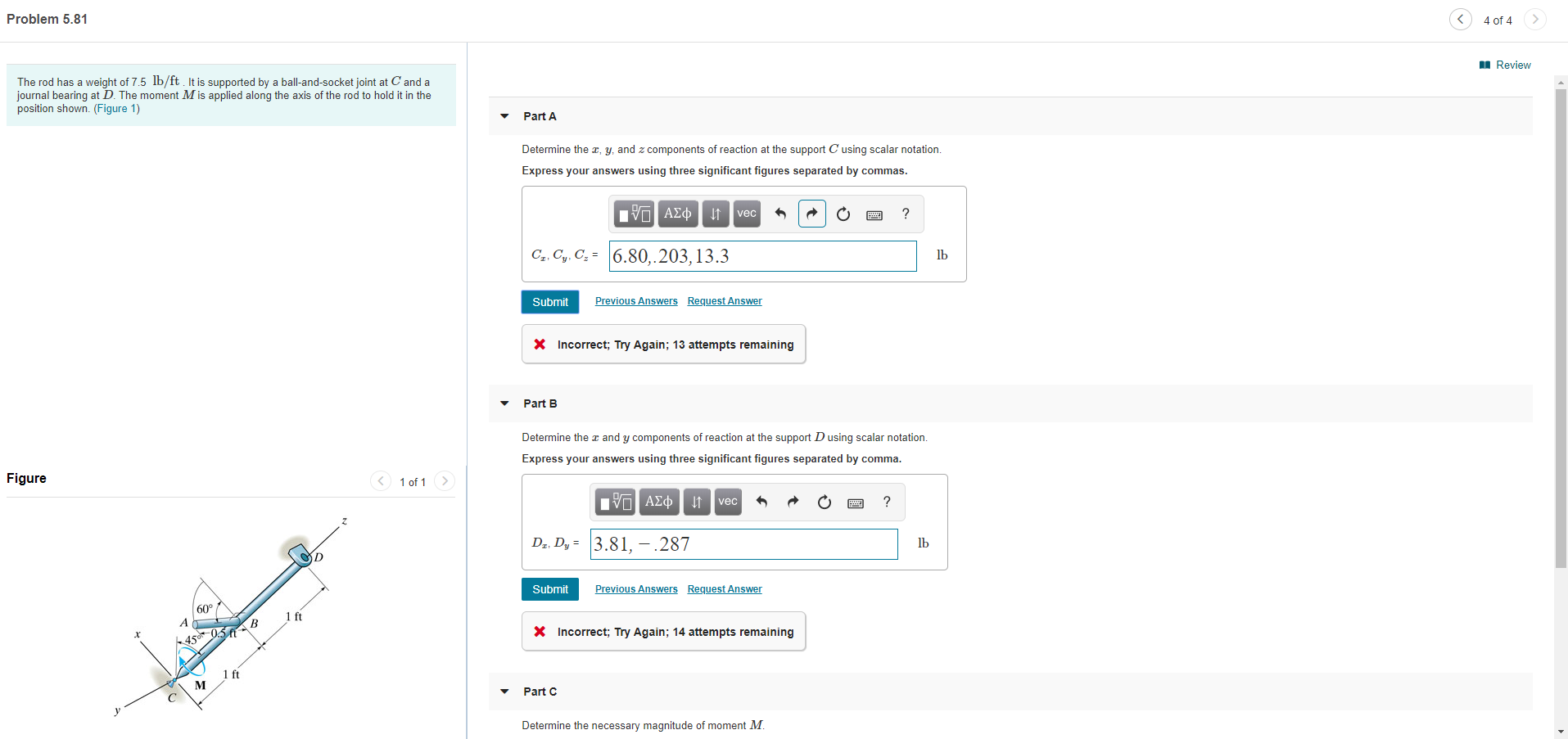Submit the Part A answer
This screenshot has height=739, width=1568.
(x=550, y=302)
